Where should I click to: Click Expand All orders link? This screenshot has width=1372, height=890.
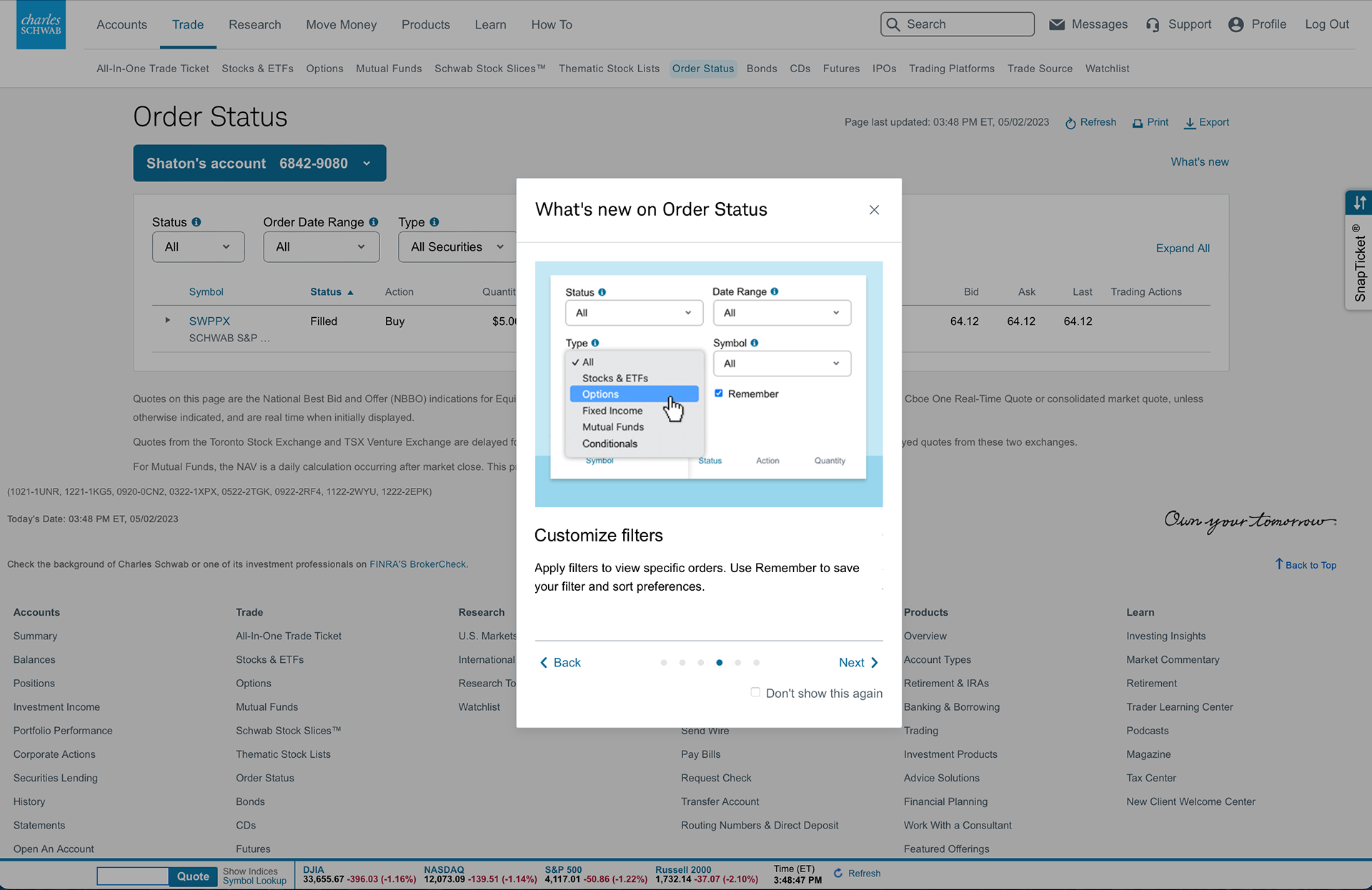(x=1183, y=249)
